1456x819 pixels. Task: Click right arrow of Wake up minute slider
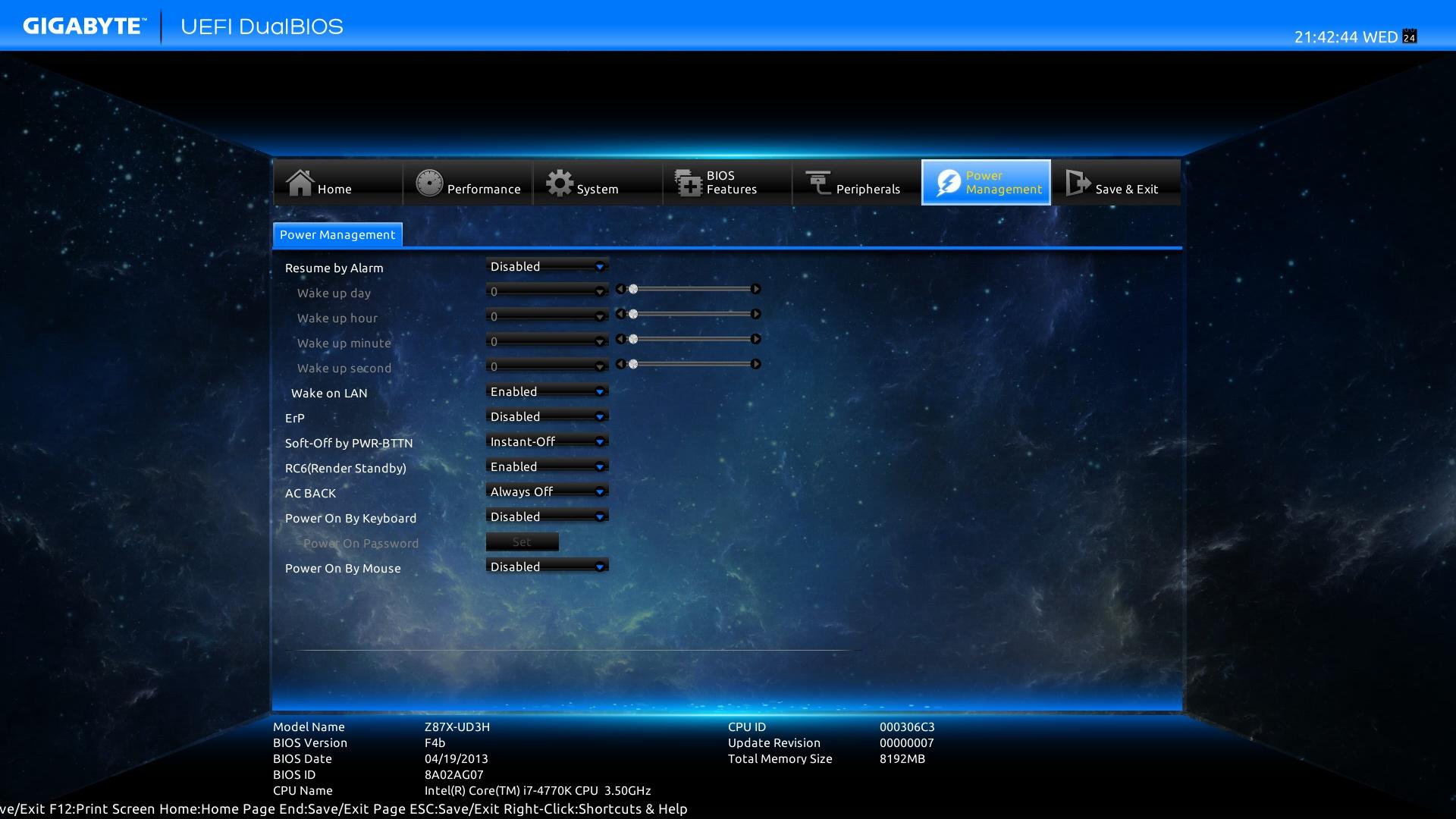click(755, 339)
